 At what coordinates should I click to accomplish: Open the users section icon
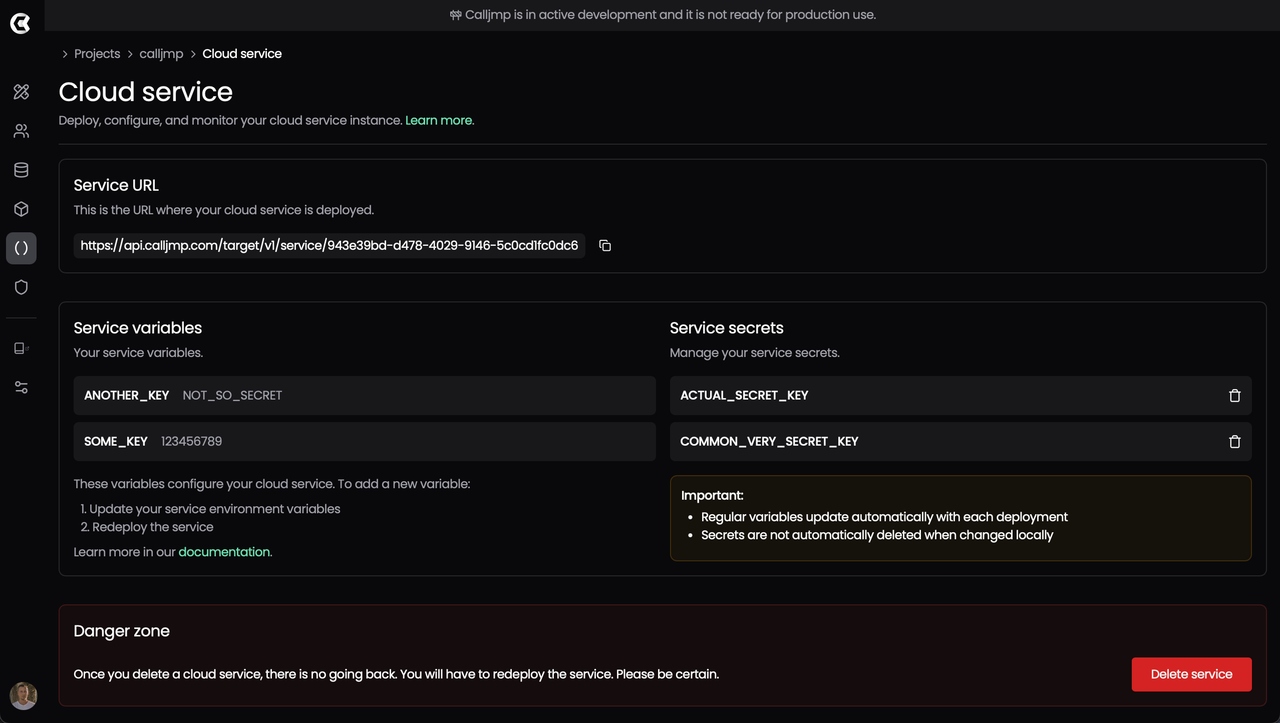click(x=21, y=131)
